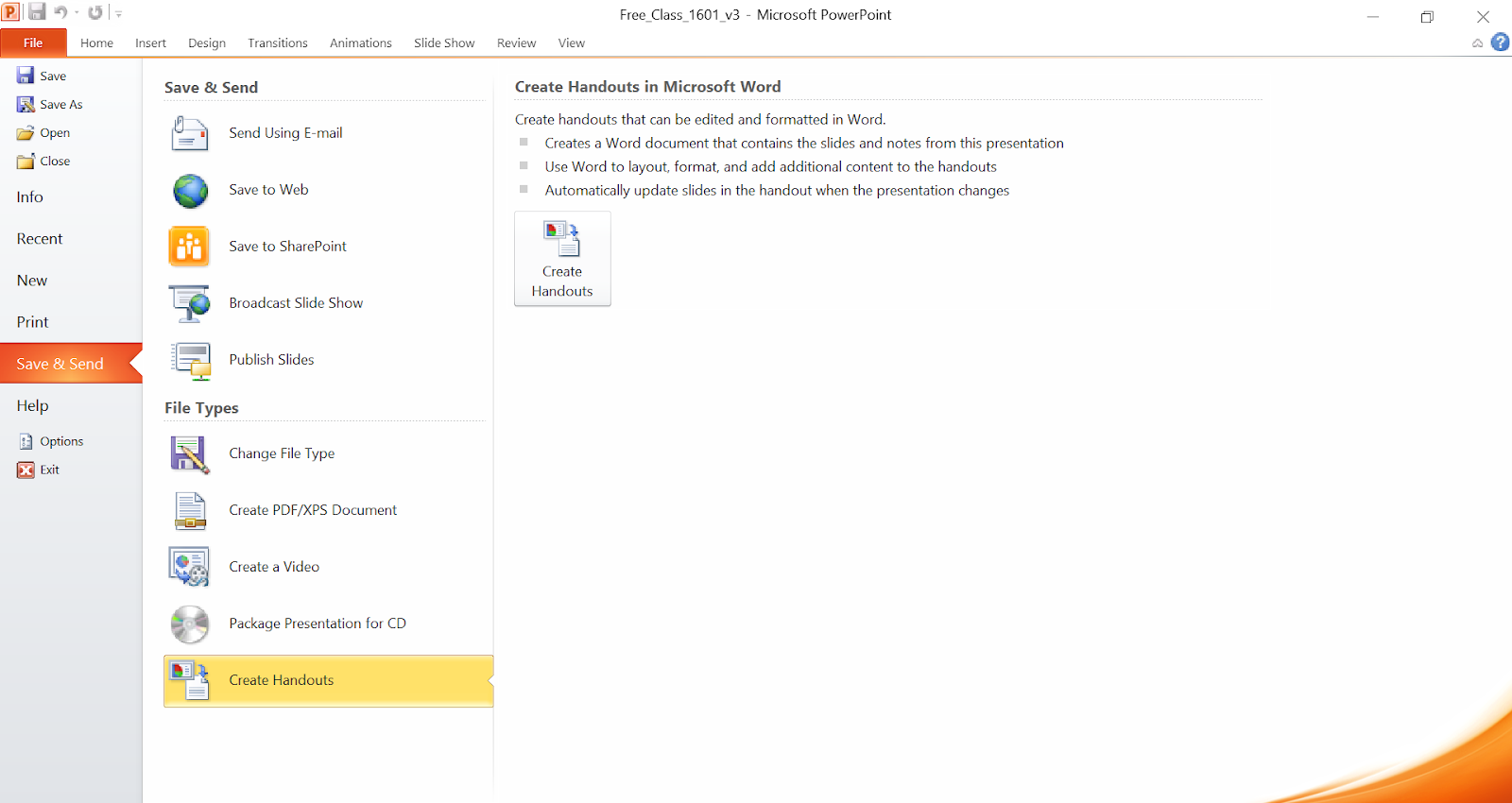Minimize the ribbon using the caret icon
The width and height of the screenshot is (1512, 803).
(1477, 43)
